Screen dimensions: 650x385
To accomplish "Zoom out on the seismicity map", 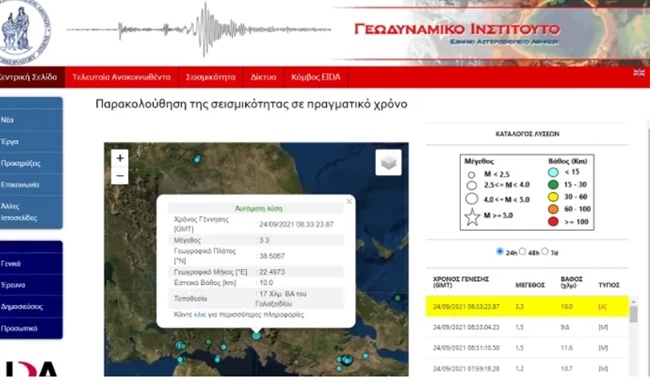I will (120, 176).
